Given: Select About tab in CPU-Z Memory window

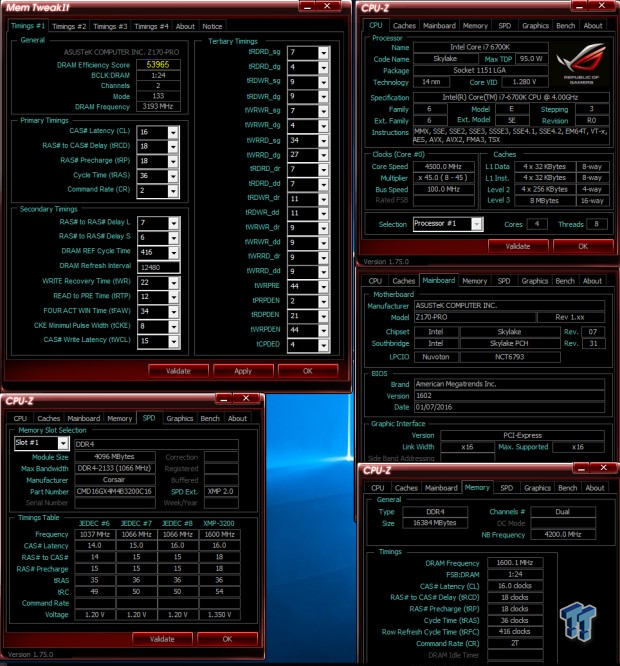Looking at the screenshot, I should click(x=595, y=488).
